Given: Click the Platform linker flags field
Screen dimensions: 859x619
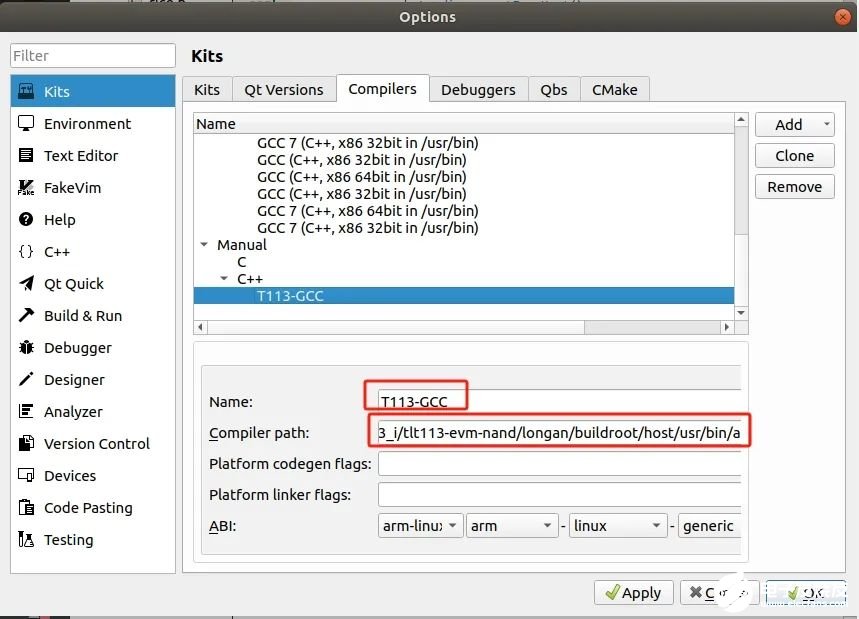Looking at the screenshot, I should tap(559, 495).
